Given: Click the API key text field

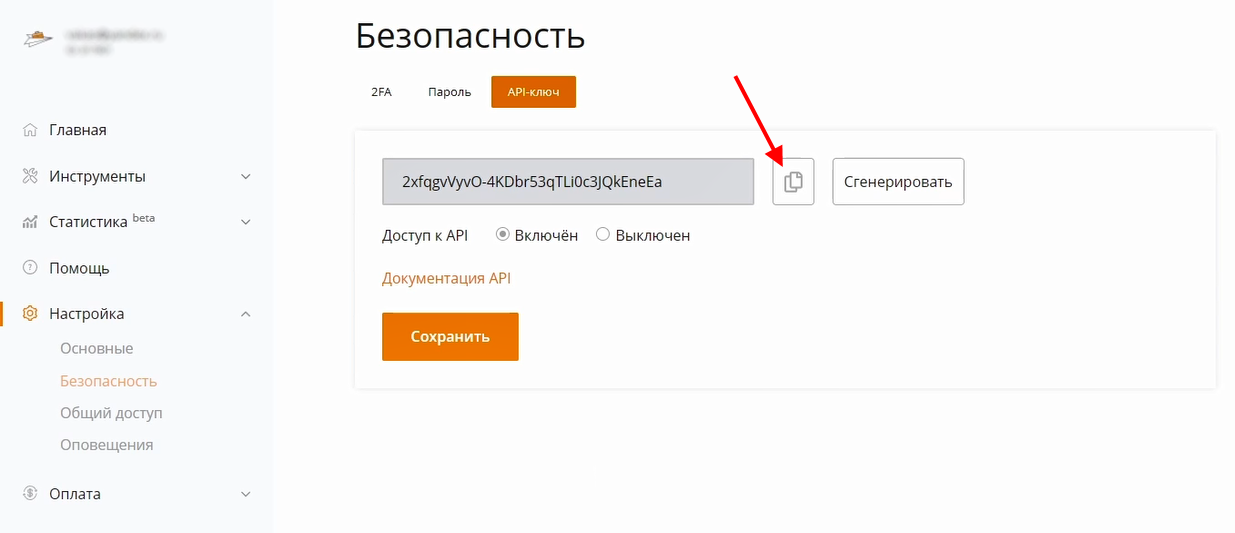Looking at the screenshot, I should click(567, 182).
